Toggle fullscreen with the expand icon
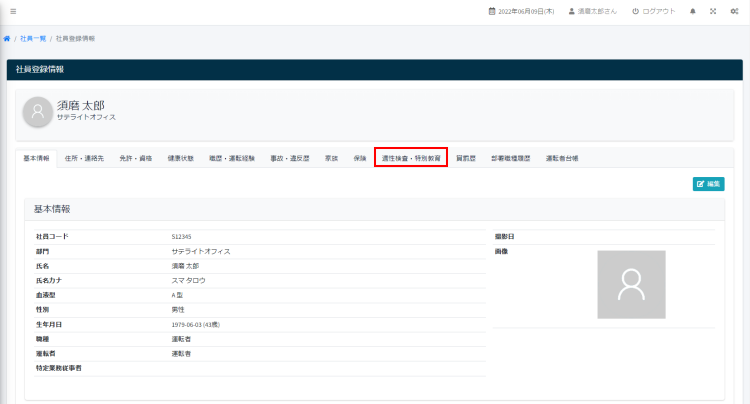Image resolution: width=750 pixels, height=404 pixels. [713, 11]
